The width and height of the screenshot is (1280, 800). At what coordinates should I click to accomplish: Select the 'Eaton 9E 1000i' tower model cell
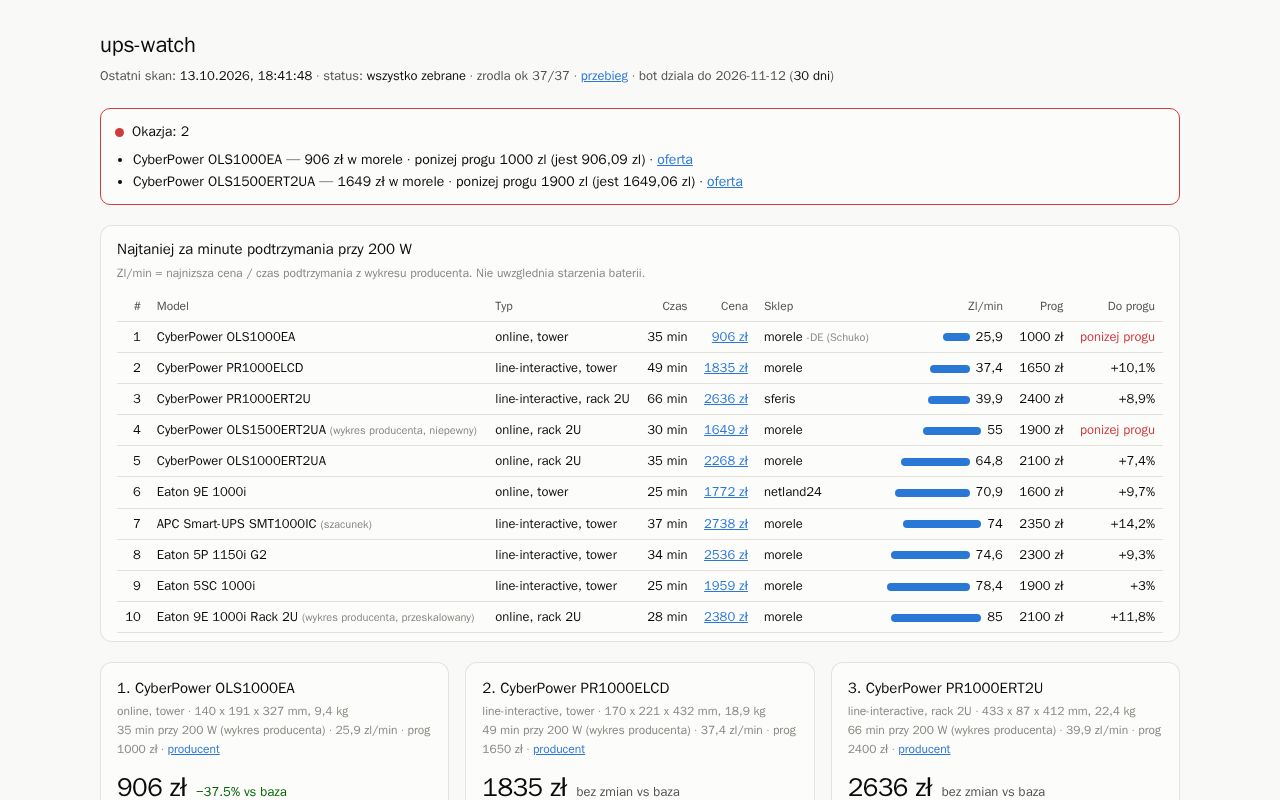(201, 492)
